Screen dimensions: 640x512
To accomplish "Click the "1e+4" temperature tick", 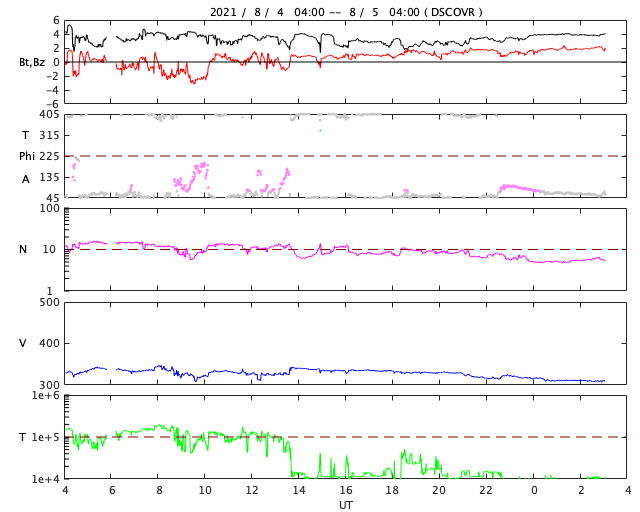I will point(46,479).
